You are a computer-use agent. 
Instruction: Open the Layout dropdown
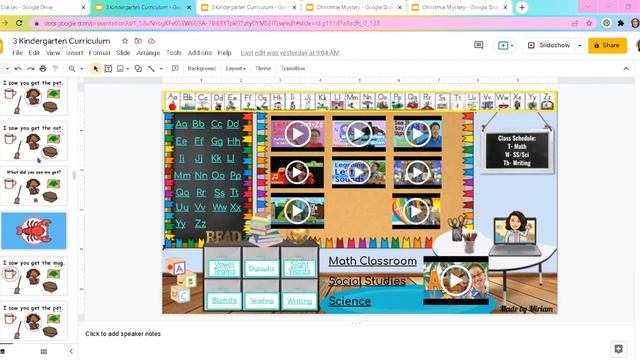[236, 69]
